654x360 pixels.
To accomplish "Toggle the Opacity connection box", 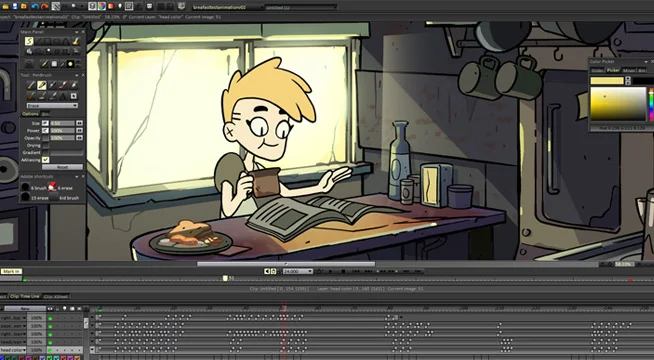I will [x=45, y=138].
